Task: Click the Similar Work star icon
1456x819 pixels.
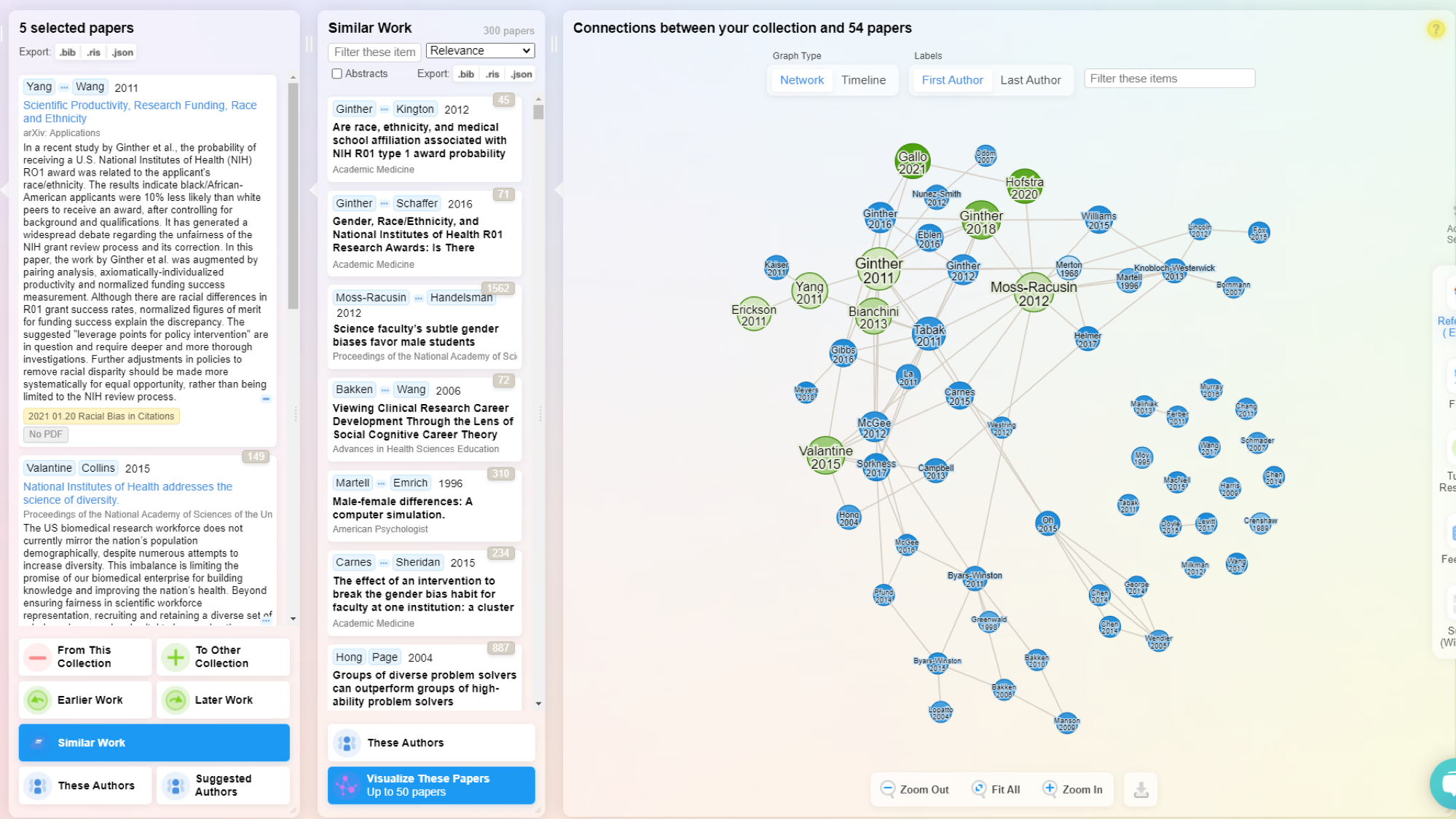Action: click(38, 742)
